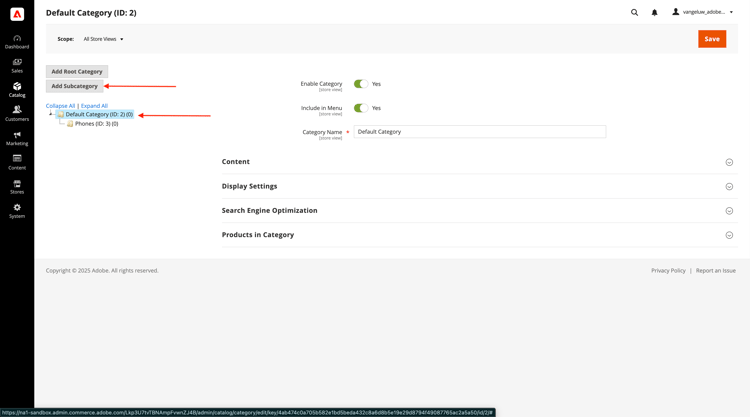This screenshot has height=417, width=750.
Task: Click Add Subcategory button
Action: (75, 86)
